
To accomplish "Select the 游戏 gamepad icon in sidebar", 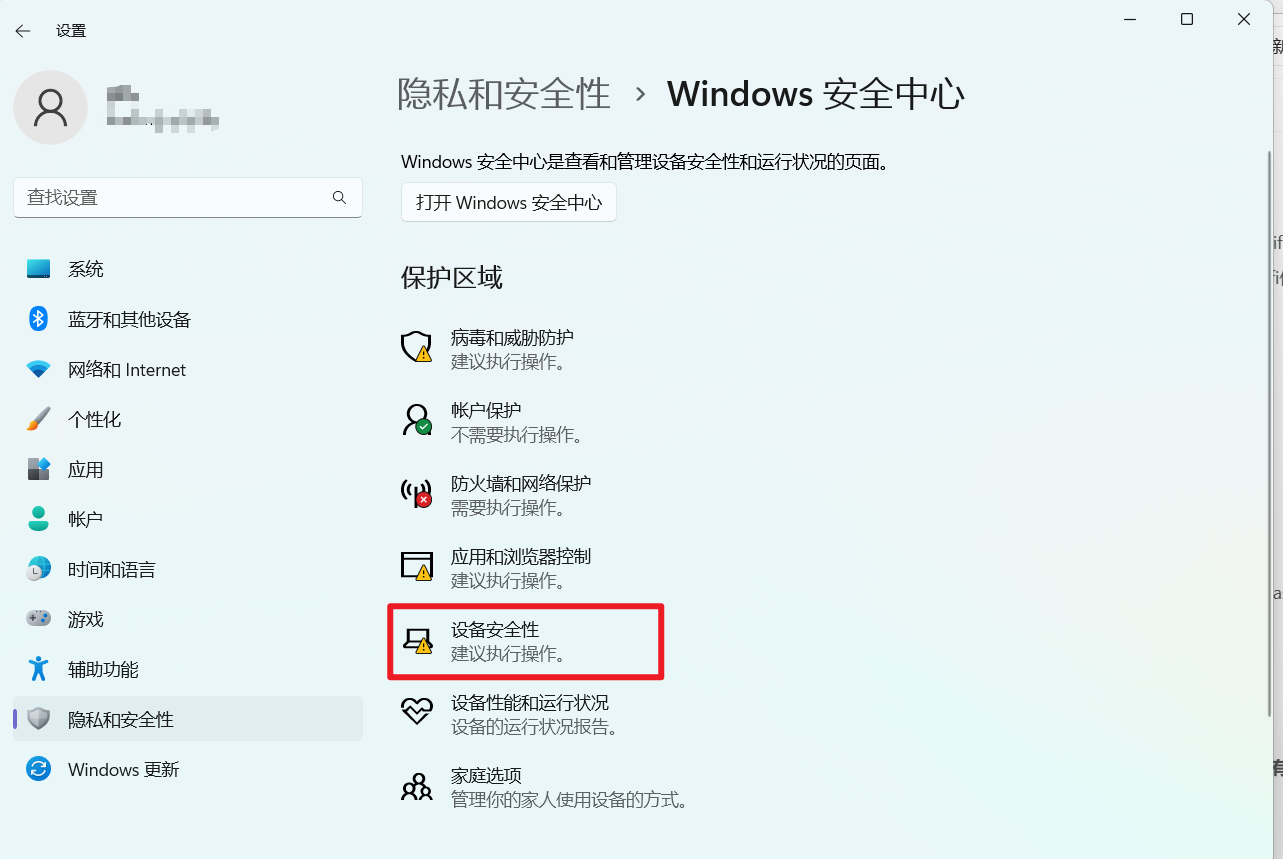I will (x=37, y=619).
